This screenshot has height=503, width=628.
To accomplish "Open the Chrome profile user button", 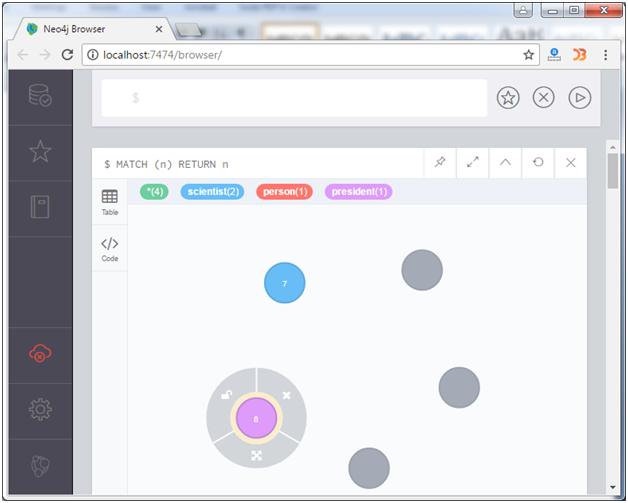I will coord(523,10).
